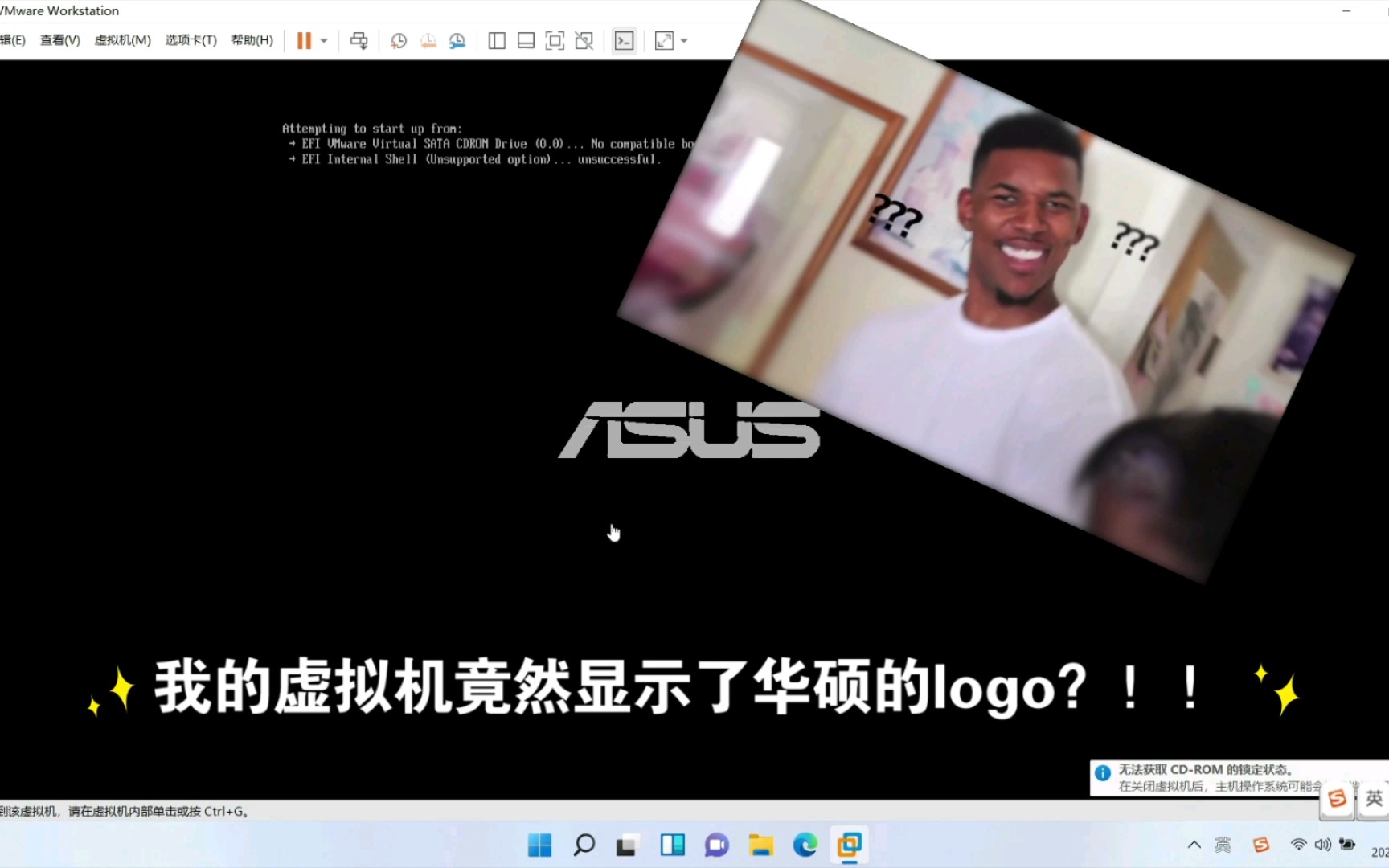Open the Widgets panel on taskbar

click(x=672, y=845)
